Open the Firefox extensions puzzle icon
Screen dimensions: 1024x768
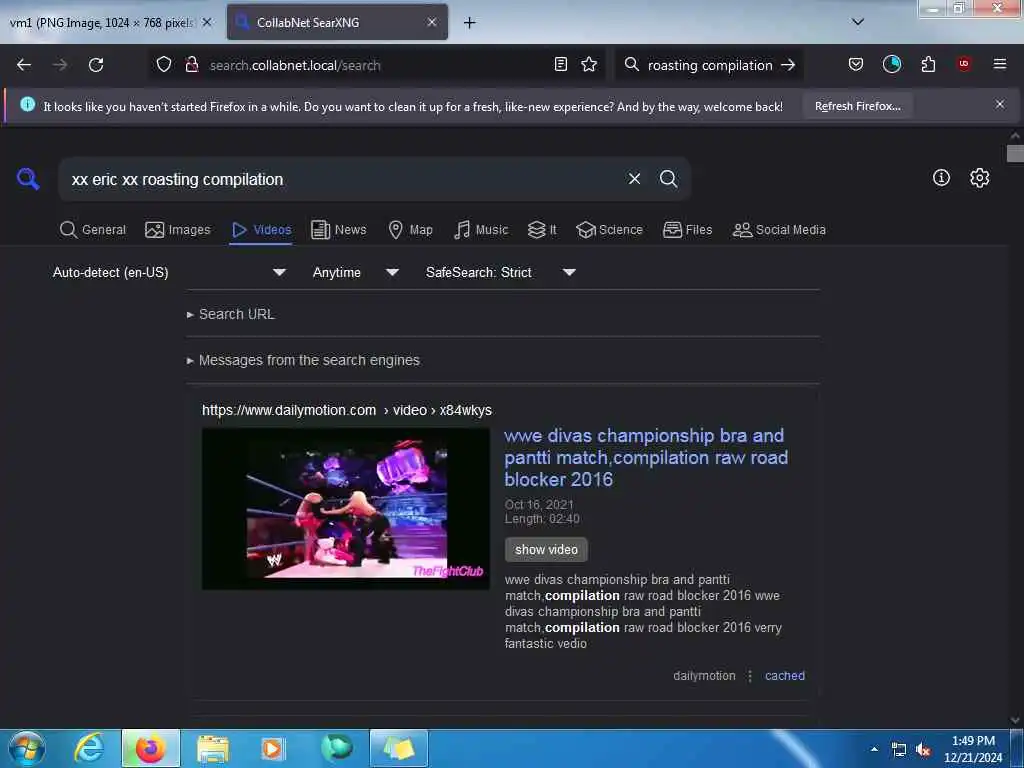pyautogui.click(x=928, y=65)
